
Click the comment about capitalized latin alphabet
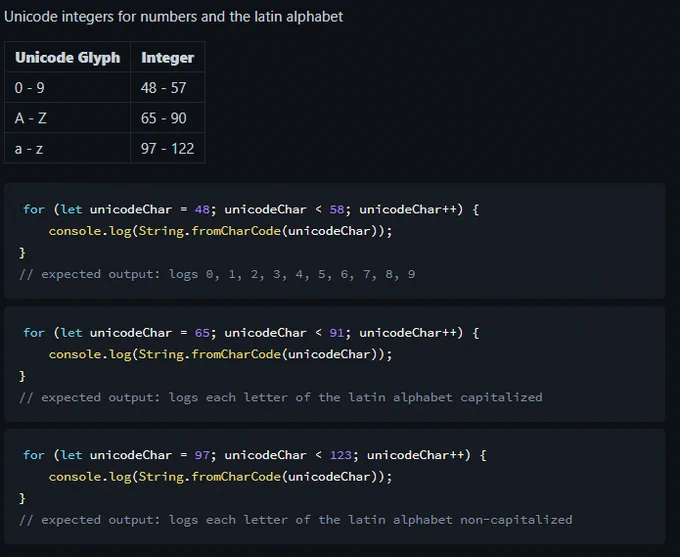[281, 397]
